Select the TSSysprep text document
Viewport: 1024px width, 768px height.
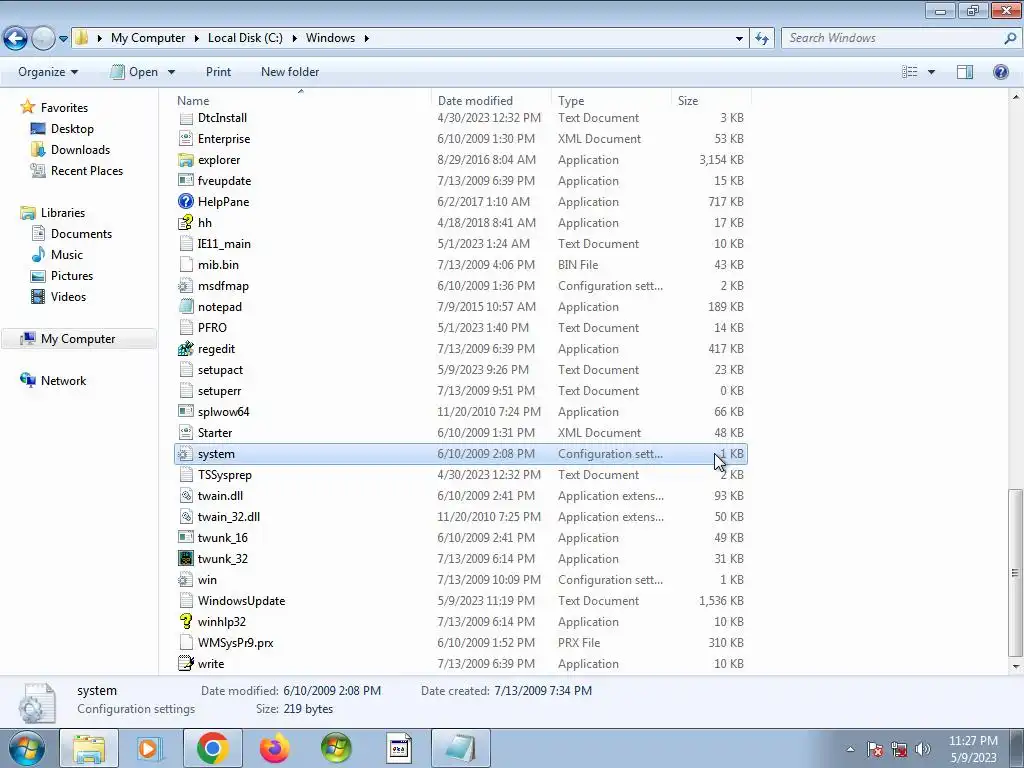(225, 475)
